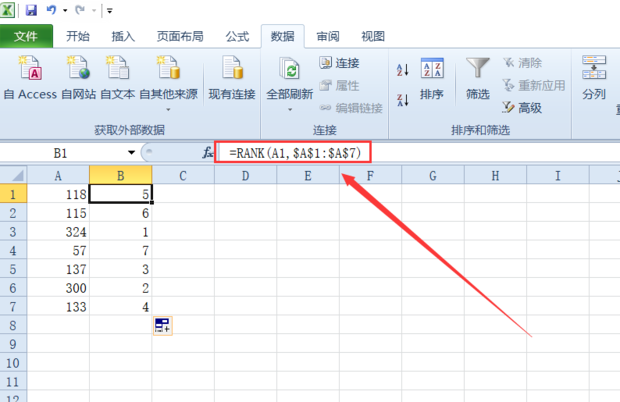
Task: Switch to the 插入 tab
Action: click(x=123, y=36)
